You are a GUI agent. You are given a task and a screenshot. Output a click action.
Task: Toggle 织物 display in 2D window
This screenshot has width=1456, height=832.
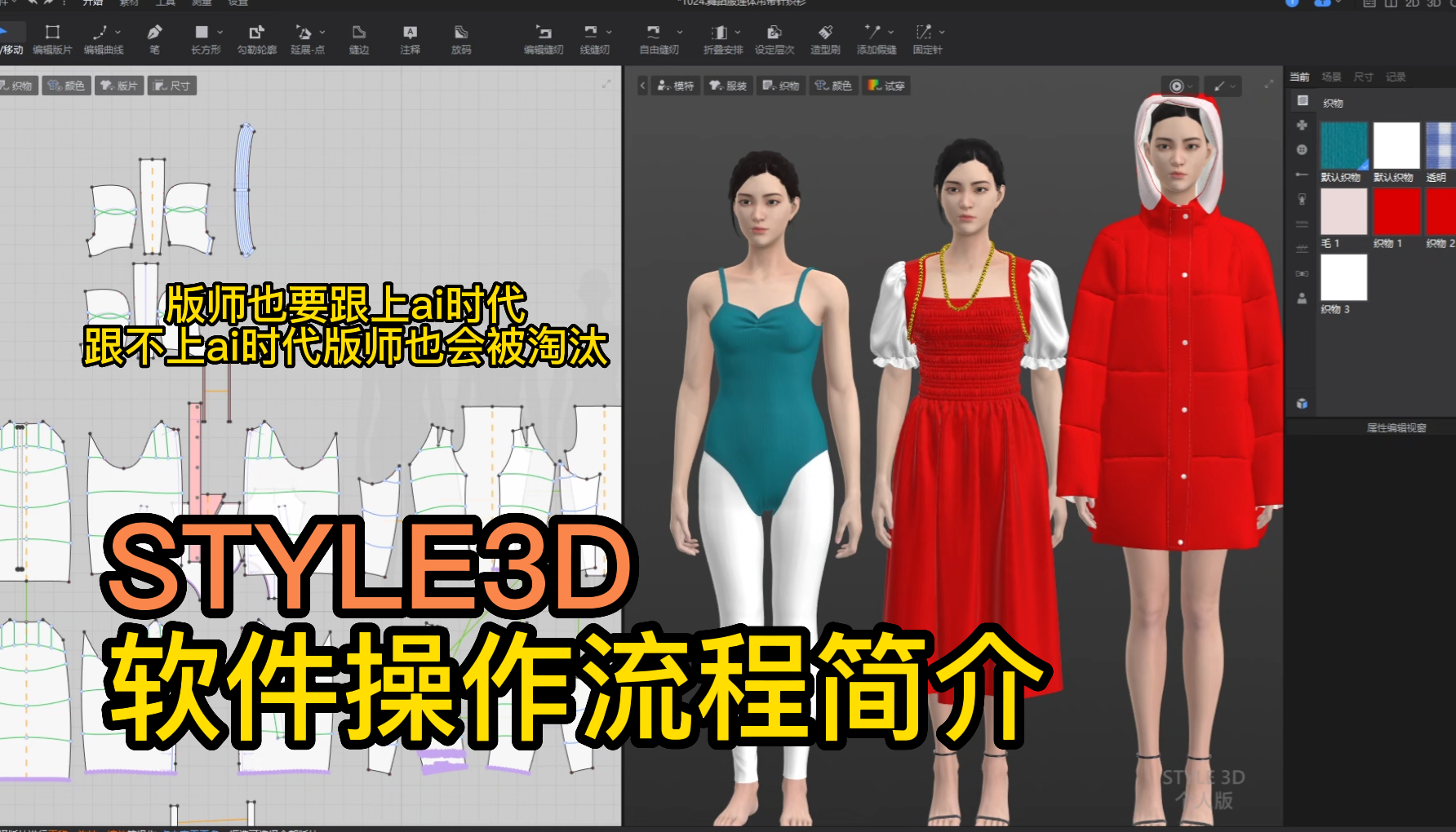click(17, 86)
